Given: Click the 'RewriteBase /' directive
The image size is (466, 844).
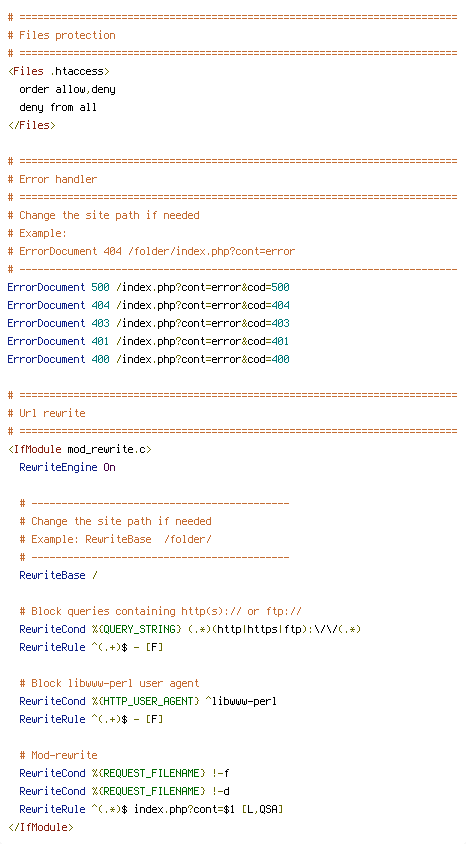Looking at the screenshot, I should [58, 575].
